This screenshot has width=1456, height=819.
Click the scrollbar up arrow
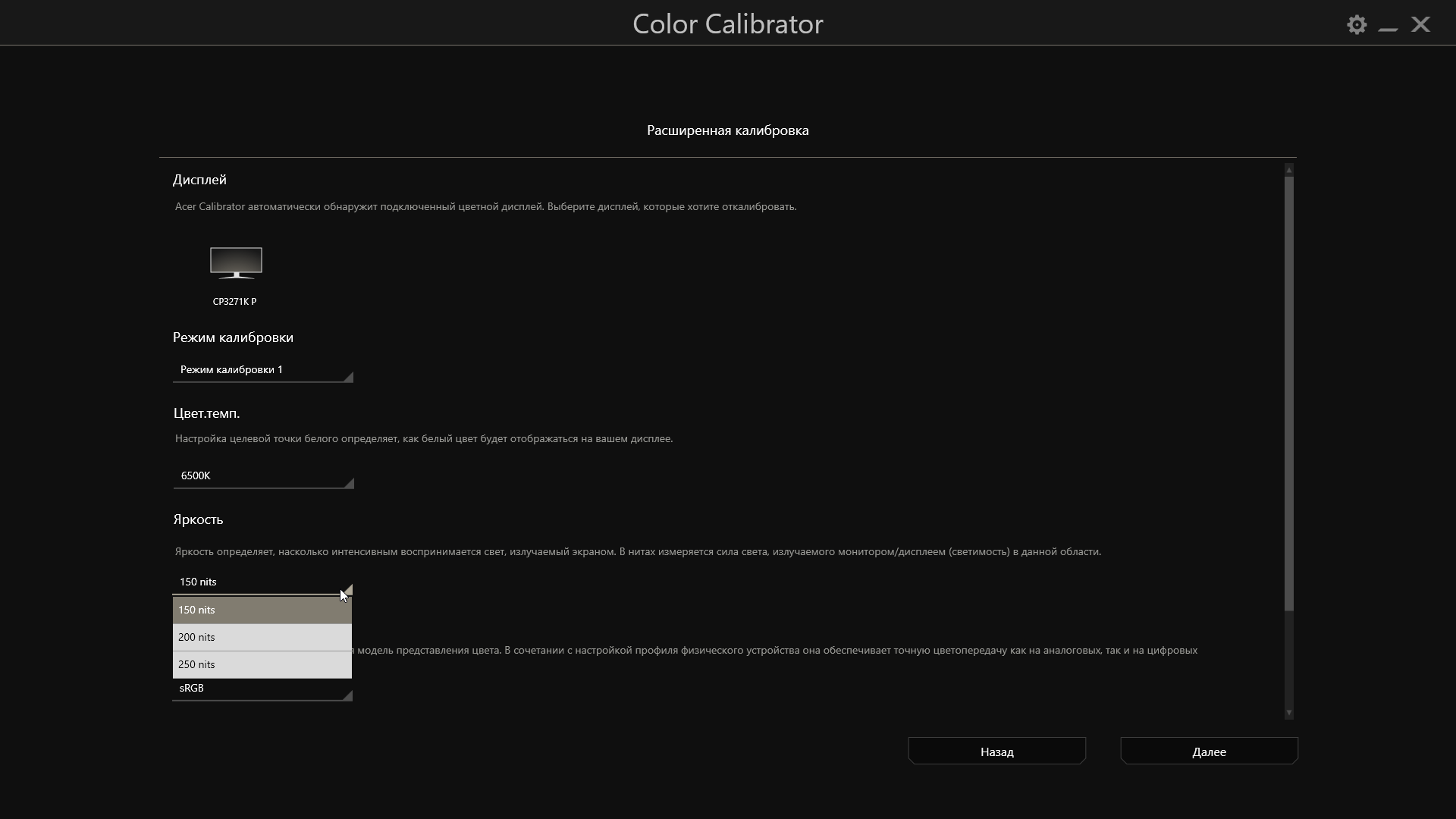click(x=1288, y=170)
